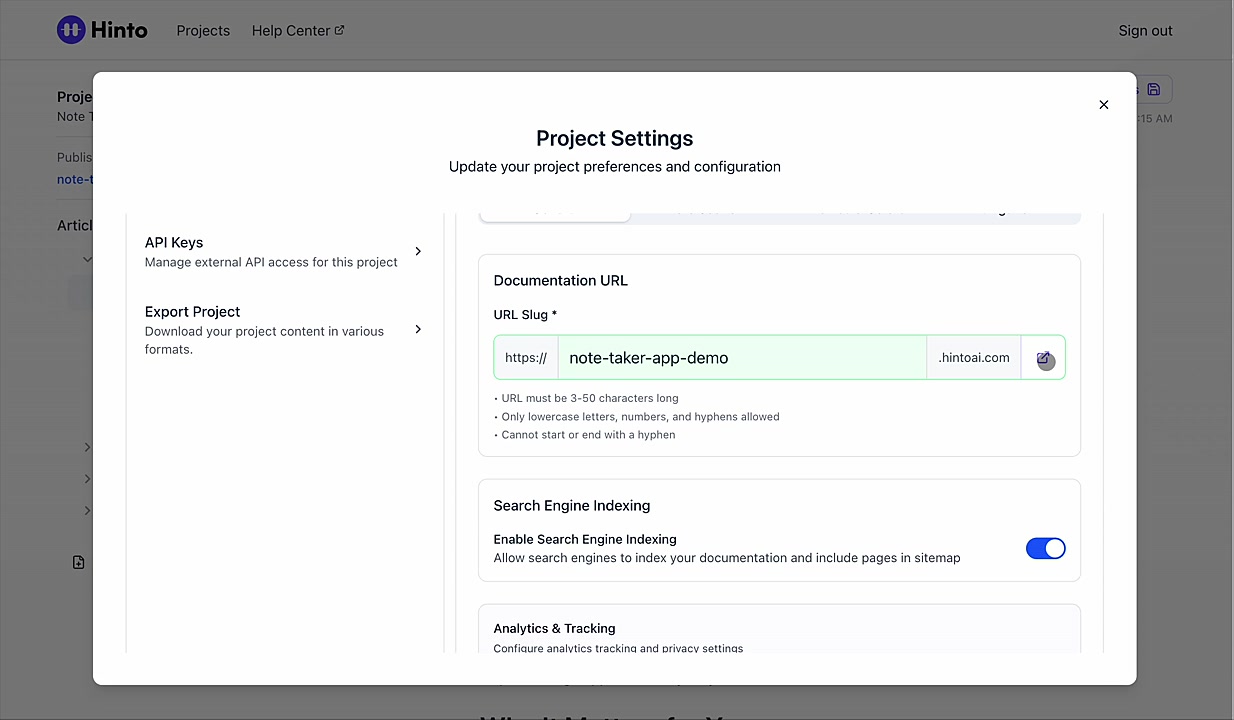Open the Projects menu item
This screenshot has height=720, width=1234.
203,30
